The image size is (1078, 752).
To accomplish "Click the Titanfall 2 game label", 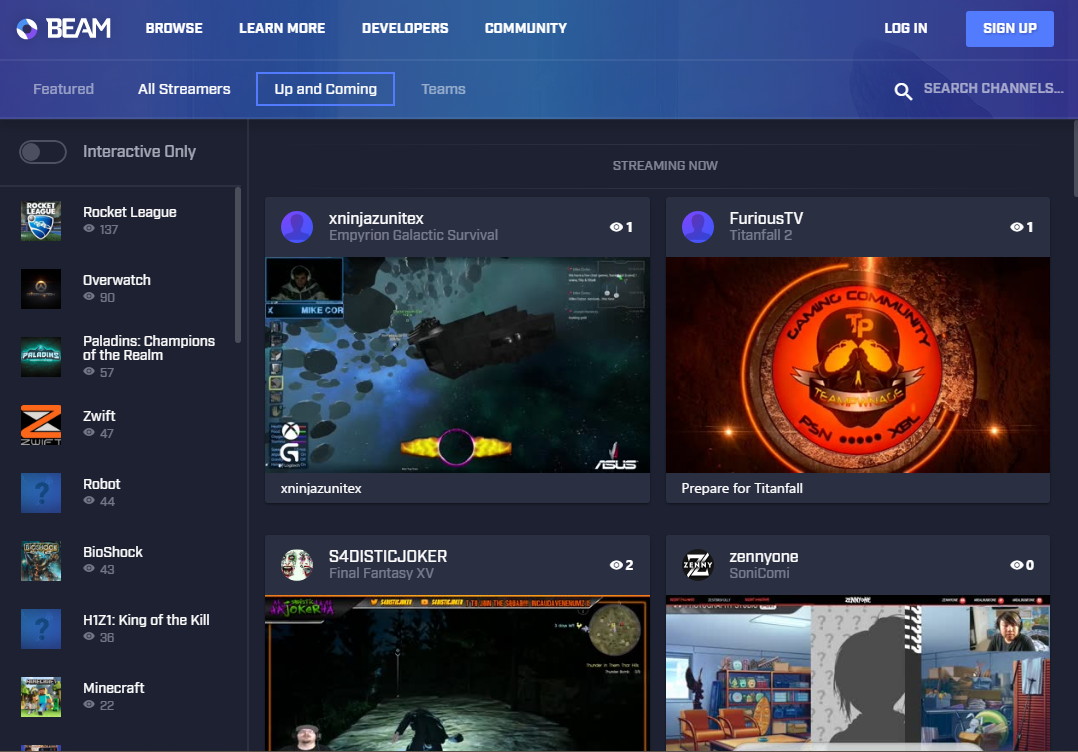I will point(760,235).
